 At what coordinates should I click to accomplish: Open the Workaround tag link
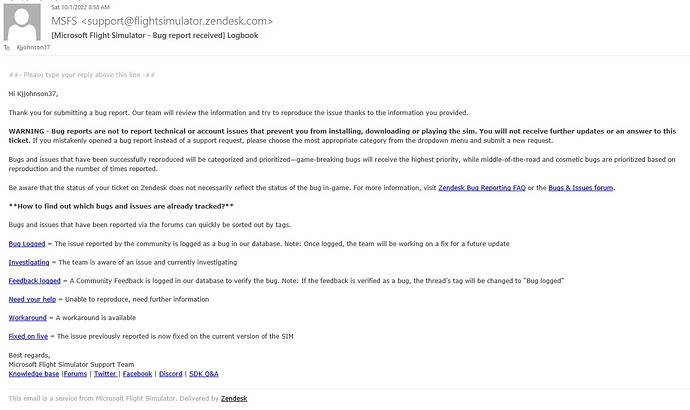pyautogui.click(x=28, y=318)
